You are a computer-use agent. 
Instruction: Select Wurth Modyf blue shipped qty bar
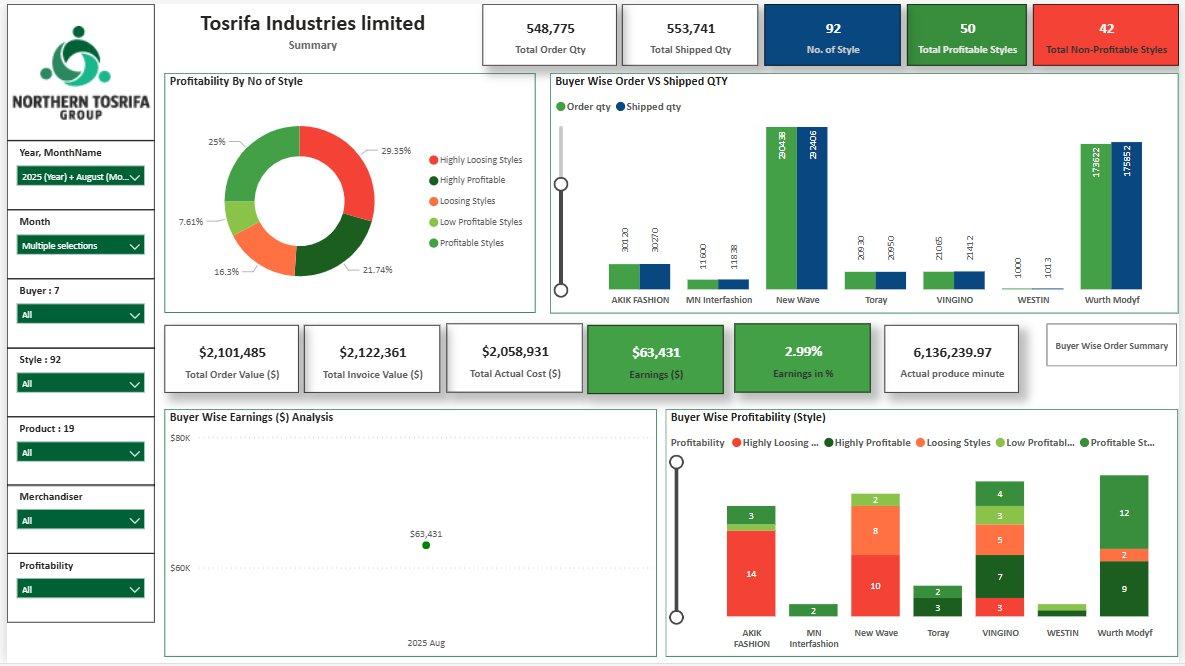coord(1127,215)
